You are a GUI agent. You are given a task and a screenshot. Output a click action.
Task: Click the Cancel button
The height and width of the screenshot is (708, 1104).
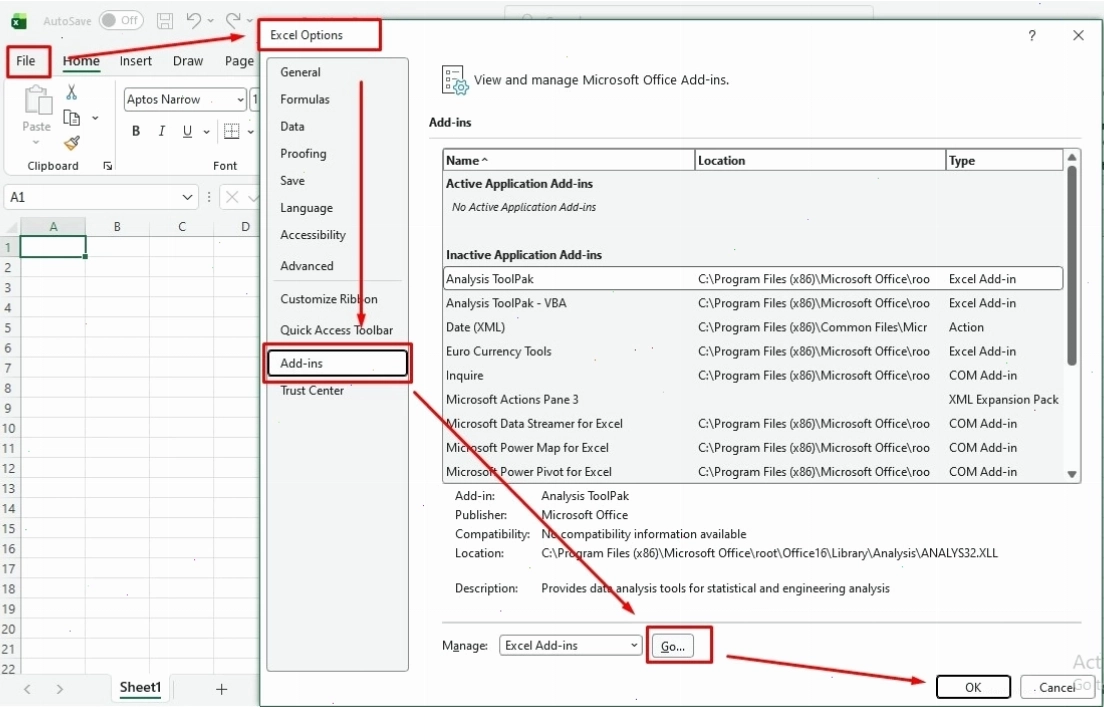1057,688
